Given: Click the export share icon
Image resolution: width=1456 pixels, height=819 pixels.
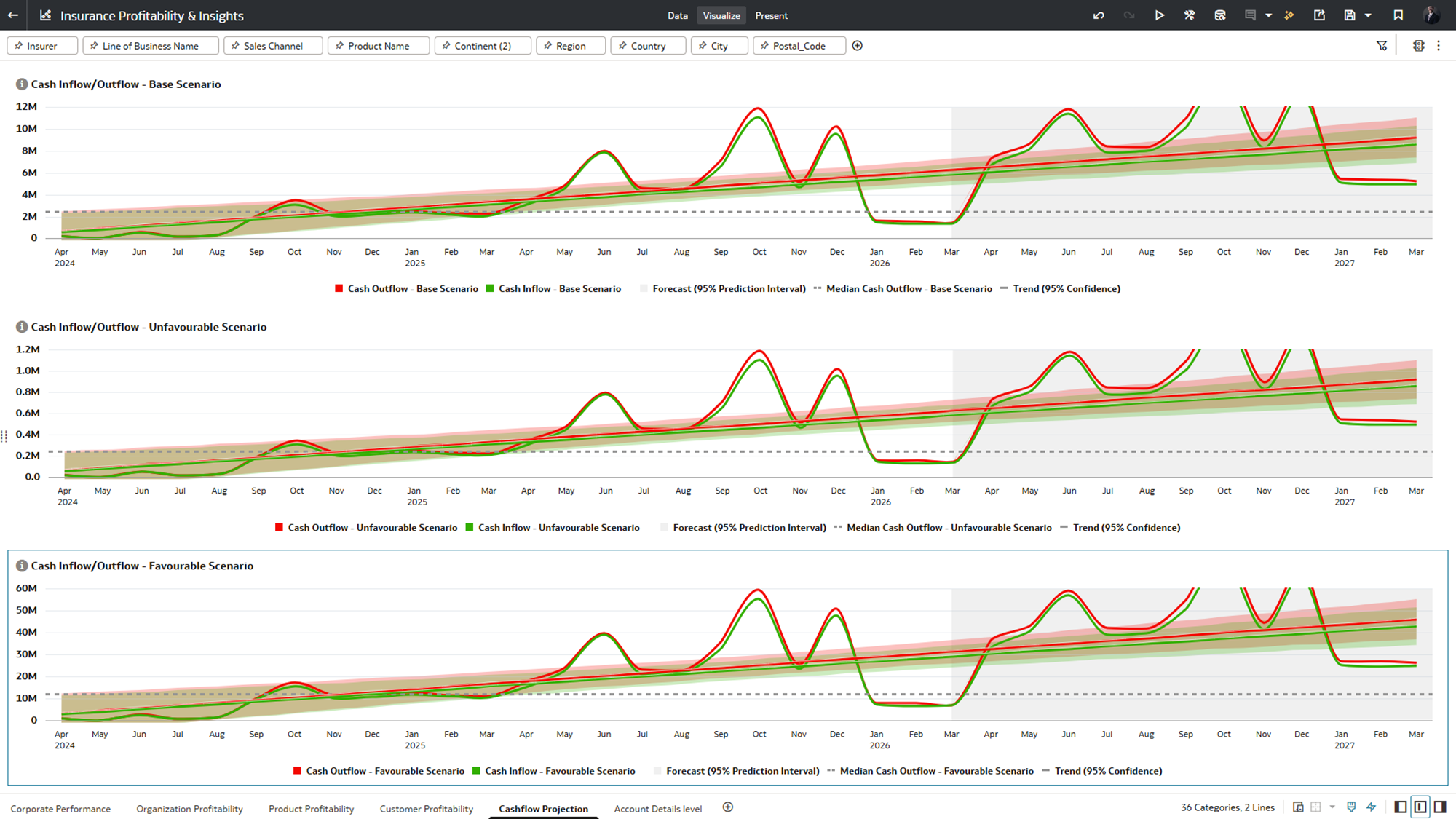Looking at the screenshot, I should click(x=1319, y=15).
